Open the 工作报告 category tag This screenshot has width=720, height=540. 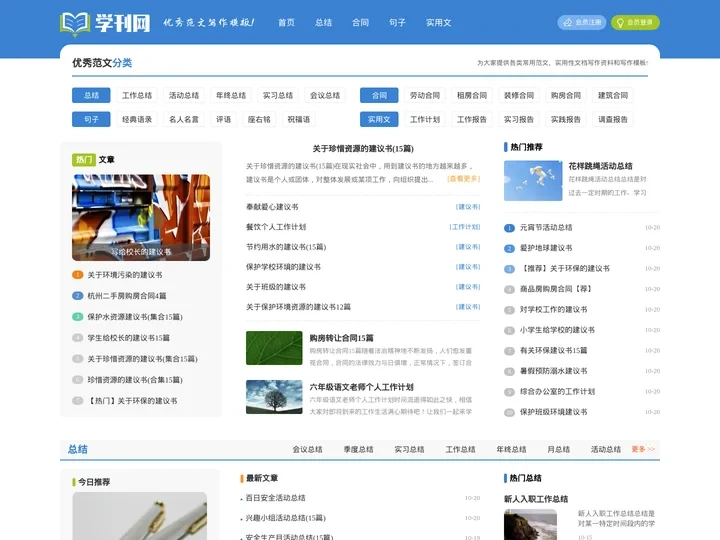(472, 119)
